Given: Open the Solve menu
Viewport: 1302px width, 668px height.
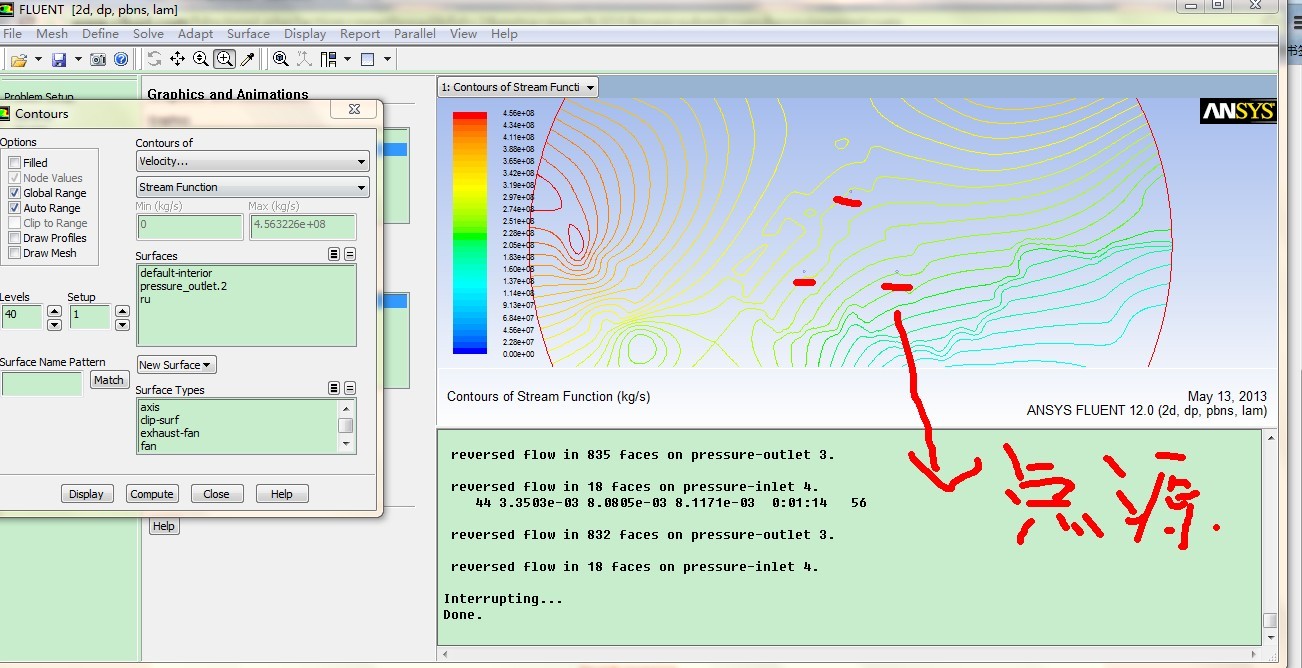Looking at the screenshot, I should [148, 34].
